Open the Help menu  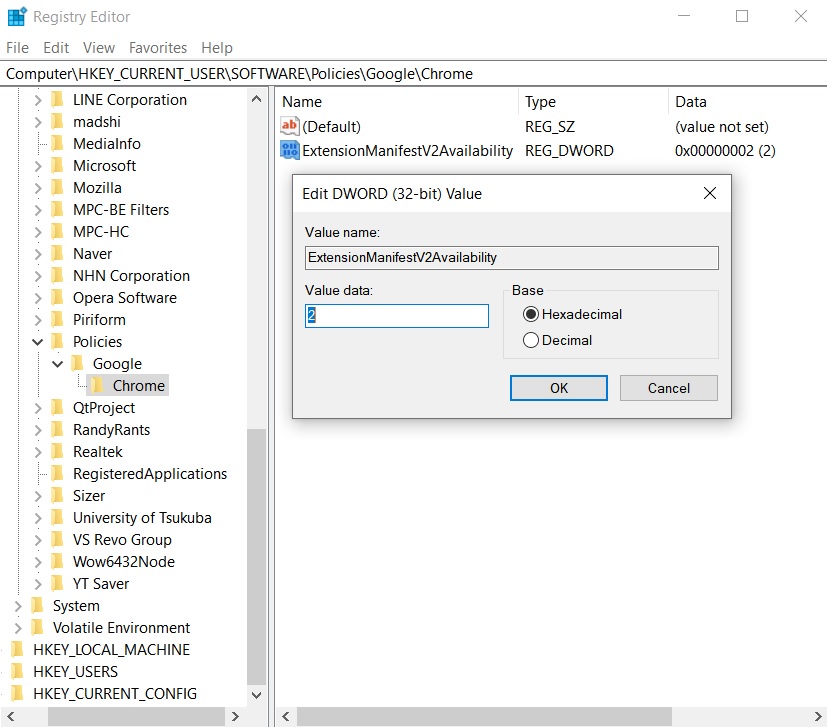217,48
